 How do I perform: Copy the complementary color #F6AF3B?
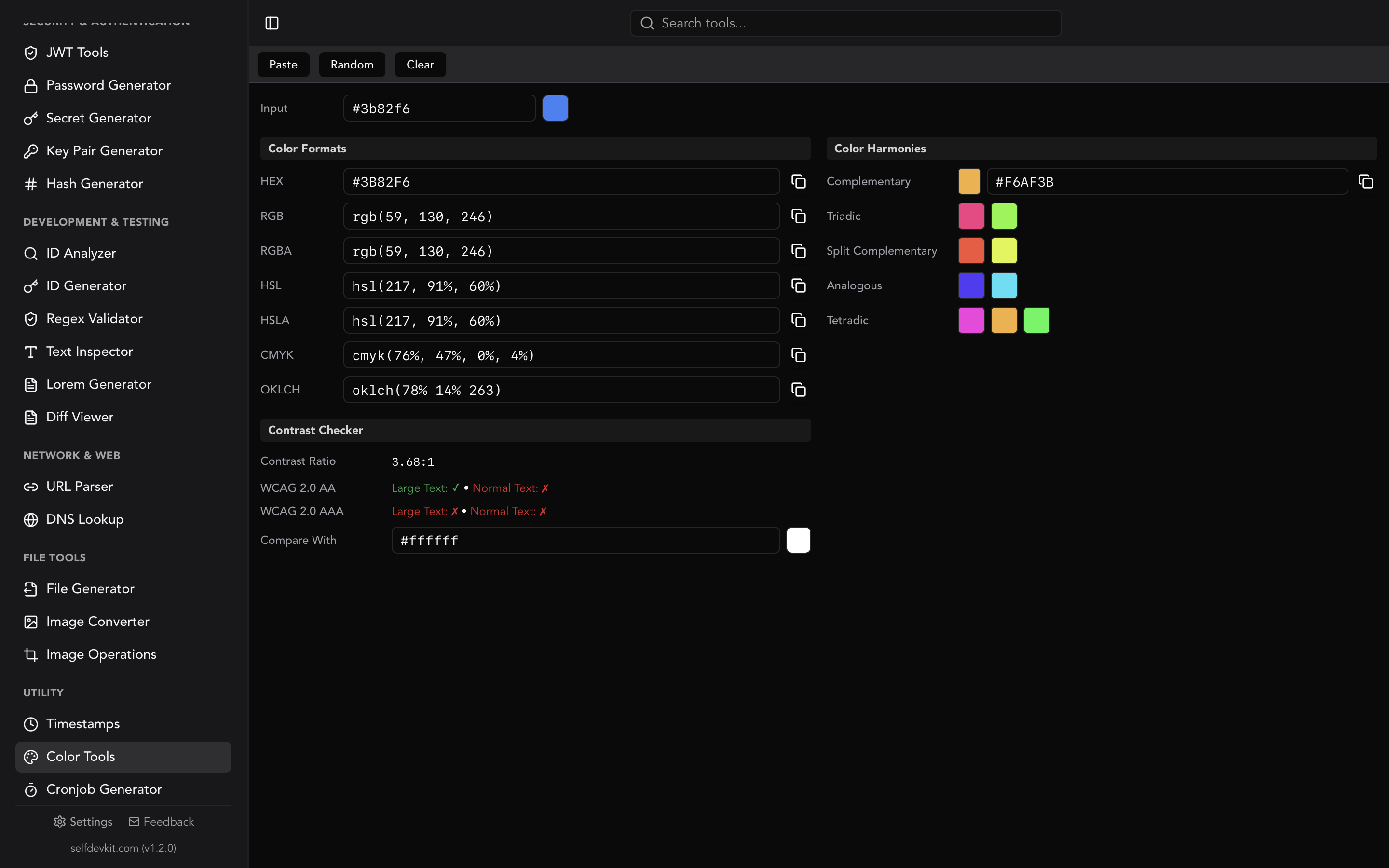(1365, 181)
